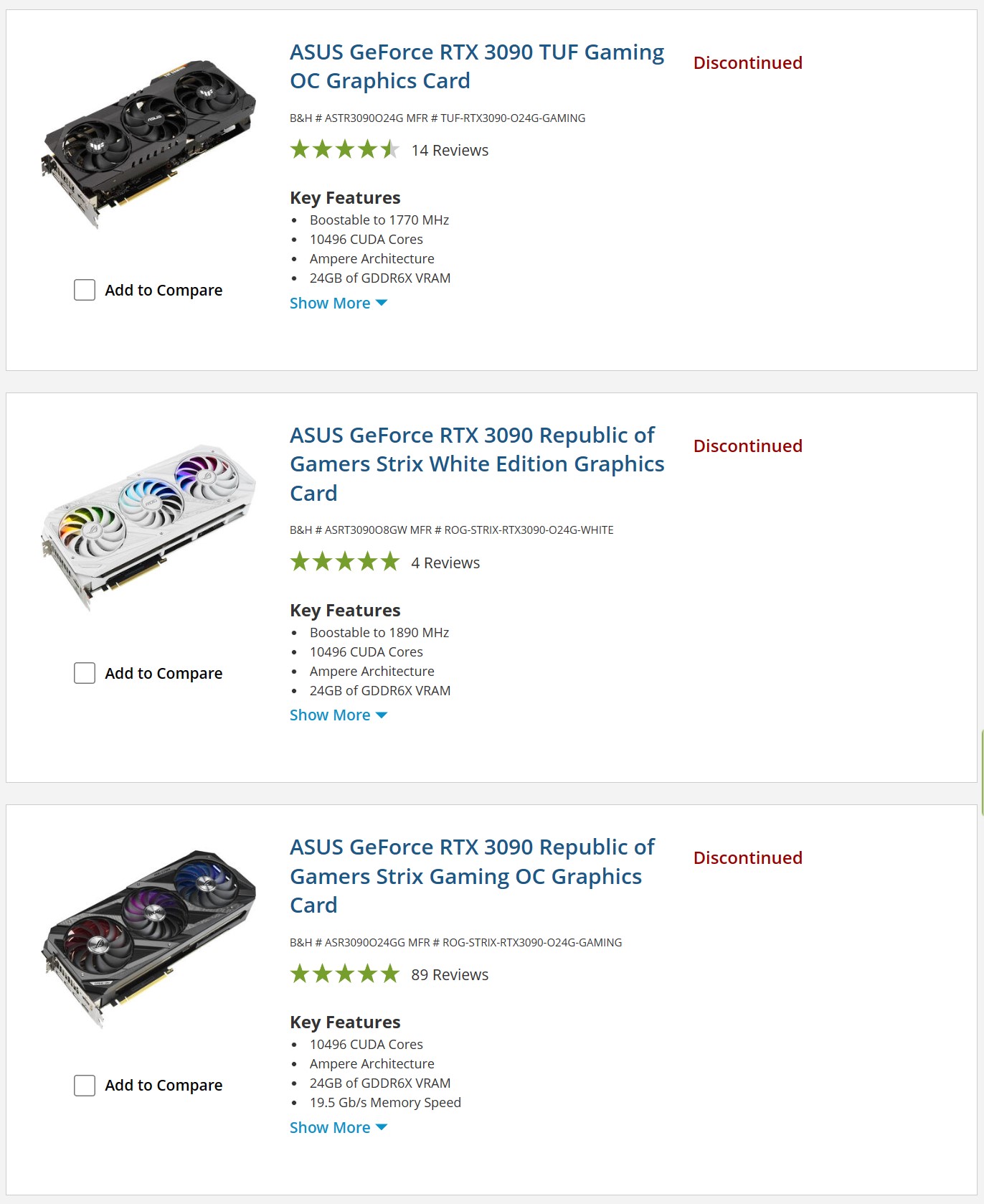Click five-star rating icons of Strix White Edition

345,561
